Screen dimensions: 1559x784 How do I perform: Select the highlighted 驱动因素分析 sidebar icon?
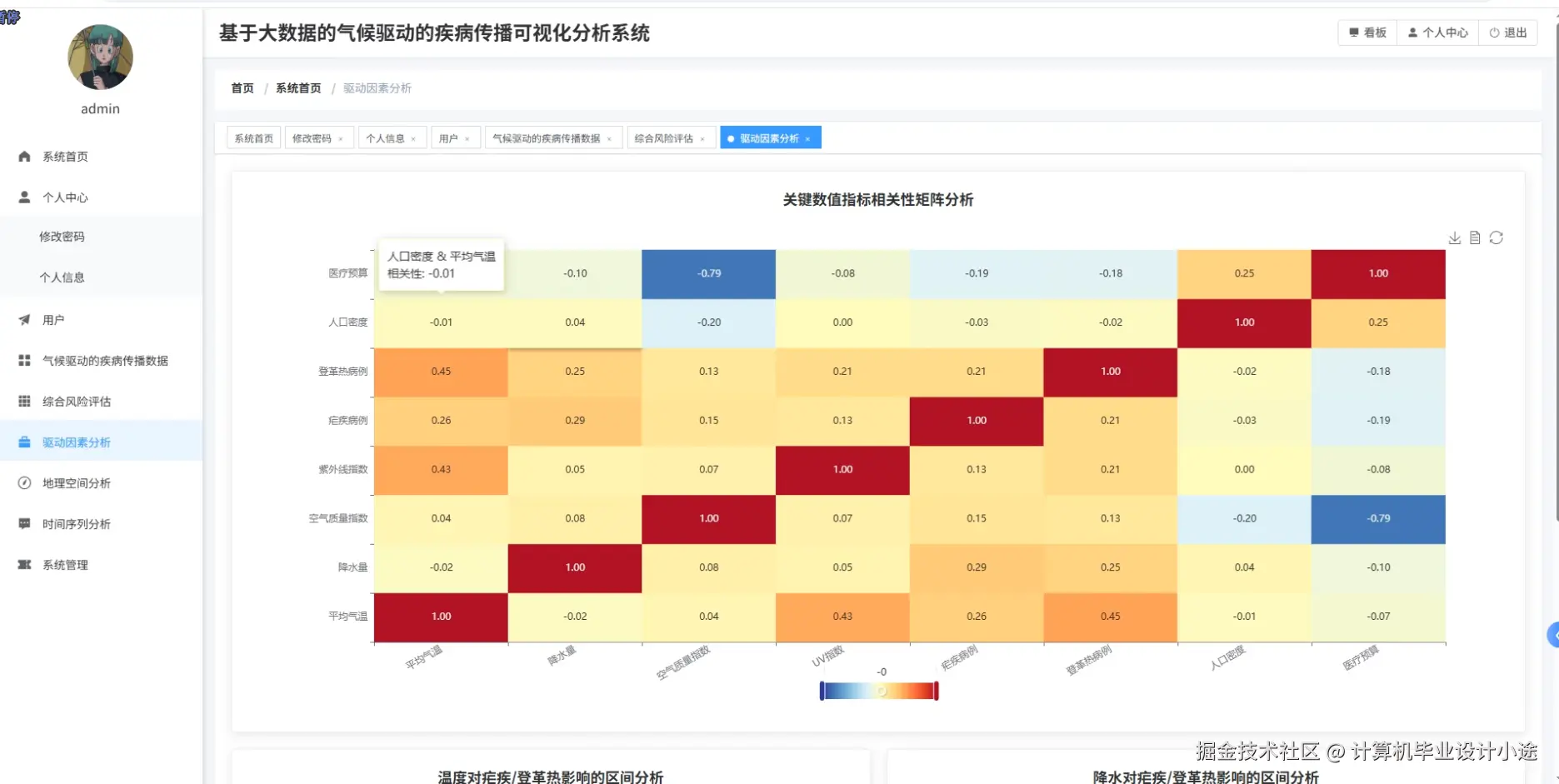tap(23, 442)
